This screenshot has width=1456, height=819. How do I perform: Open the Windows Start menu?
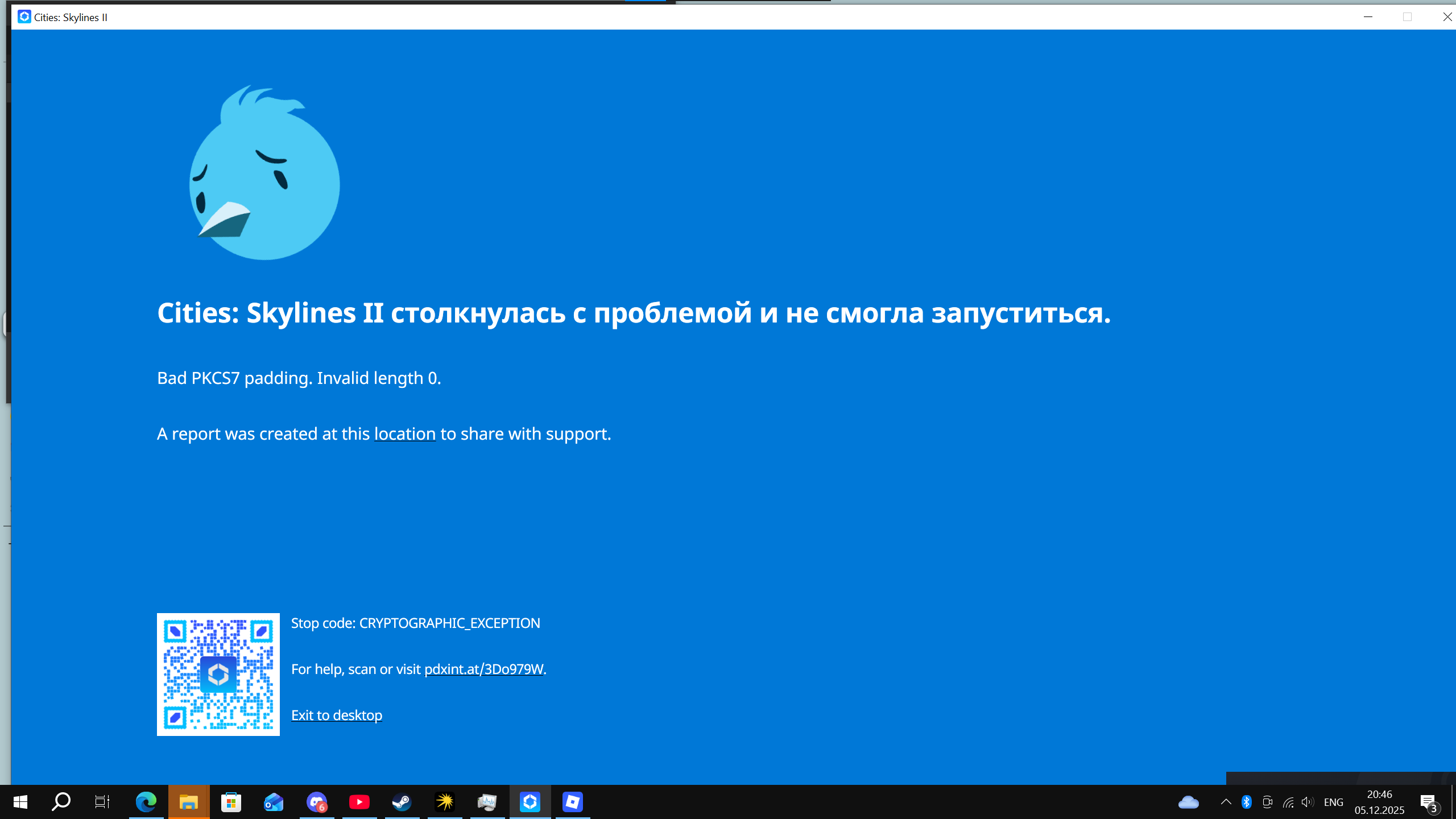pyautogui.click(x=20, y=802)
